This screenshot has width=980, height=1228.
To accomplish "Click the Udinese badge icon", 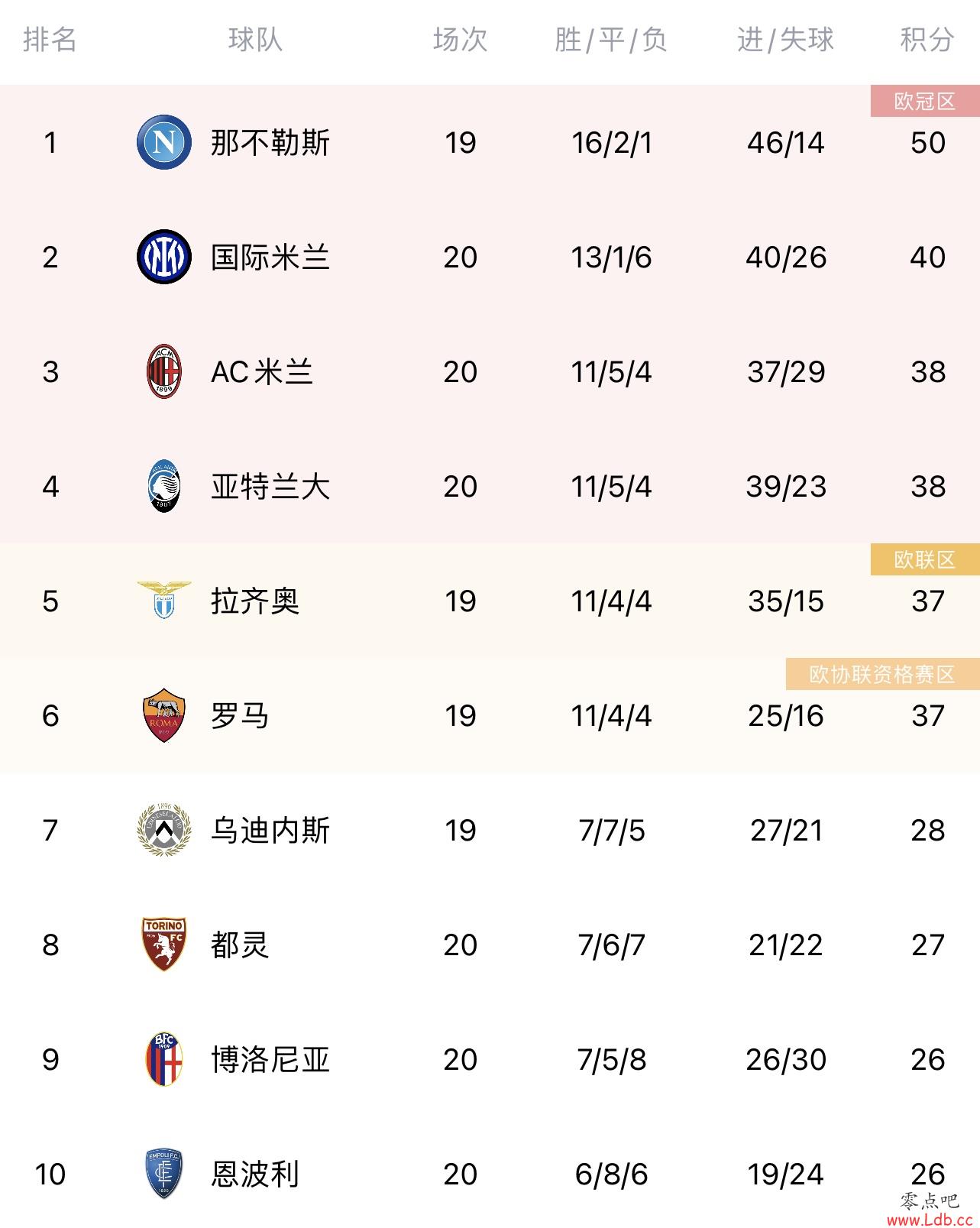I will (164, 830).
